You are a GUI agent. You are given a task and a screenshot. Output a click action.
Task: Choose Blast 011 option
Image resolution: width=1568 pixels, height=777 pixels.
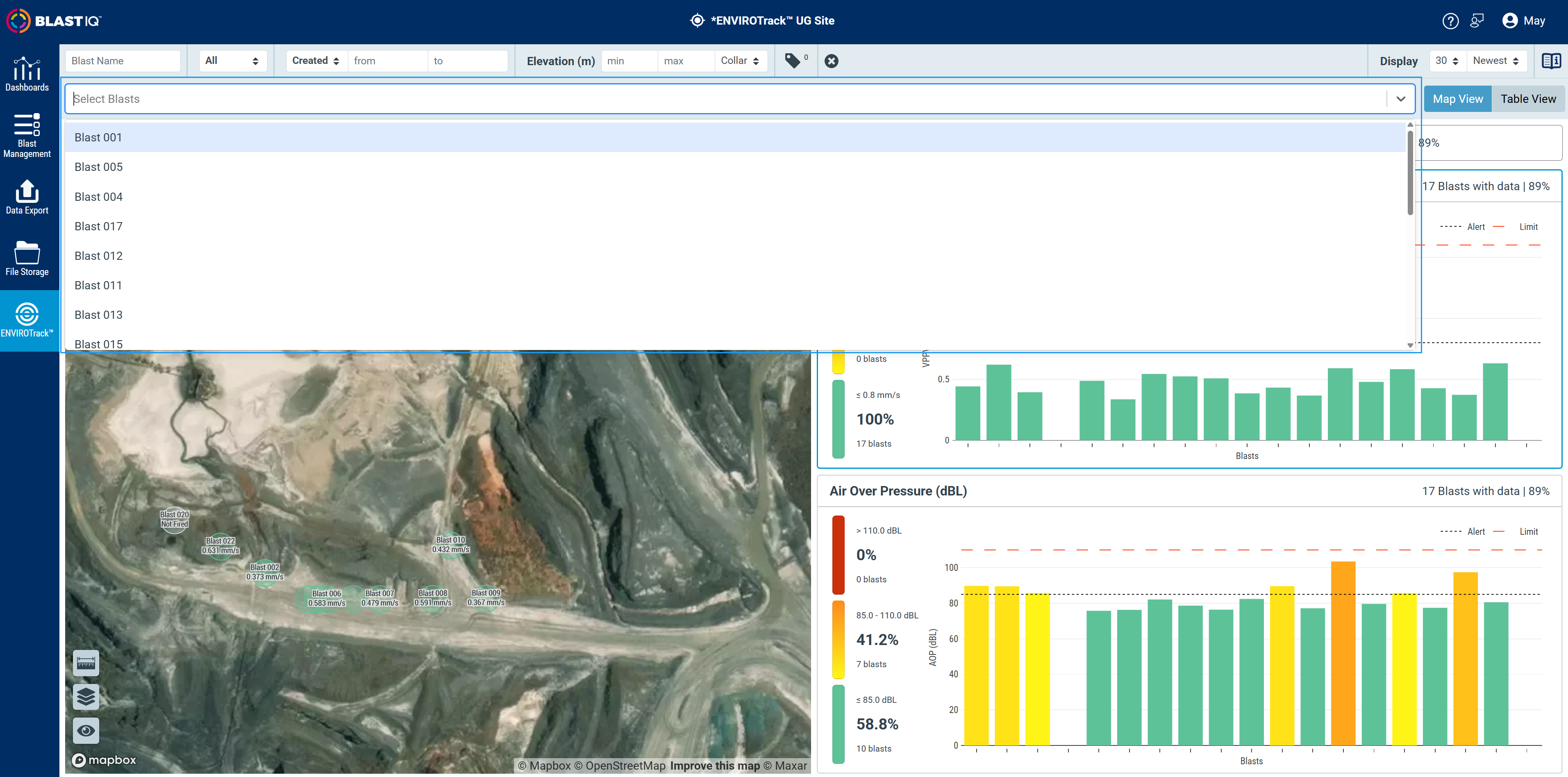735,285
